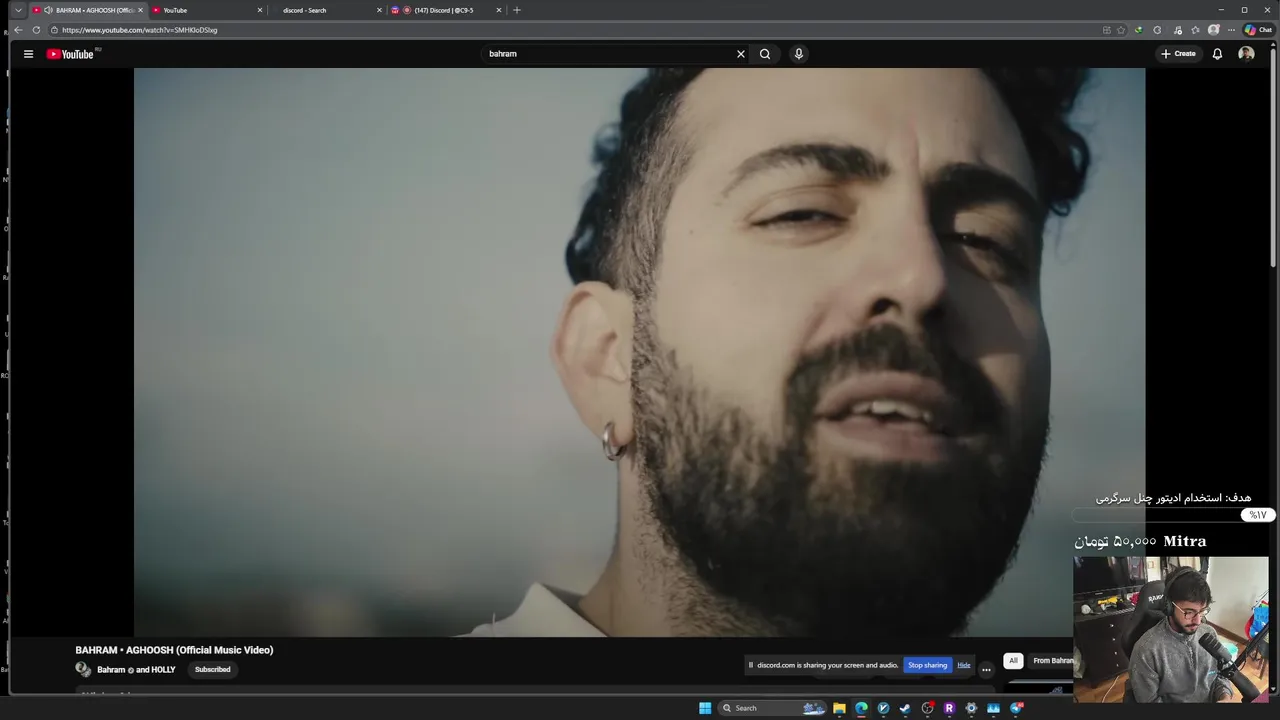
Task: Go to YouTube home via the logo
Action: [x=70, y=54]
